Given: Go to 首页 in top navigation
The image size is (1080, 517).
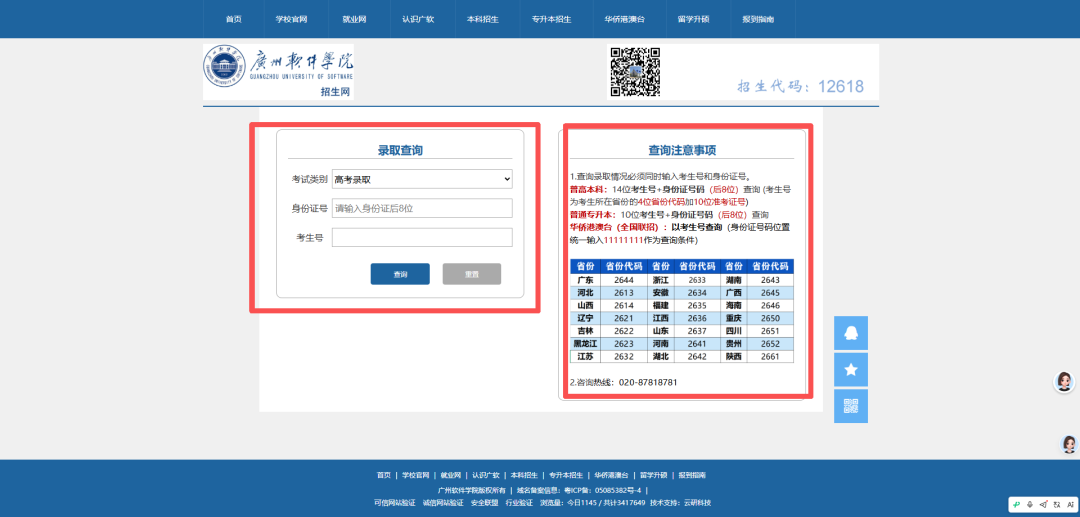Looking at the screenshot, I should (x=233, y=19).
